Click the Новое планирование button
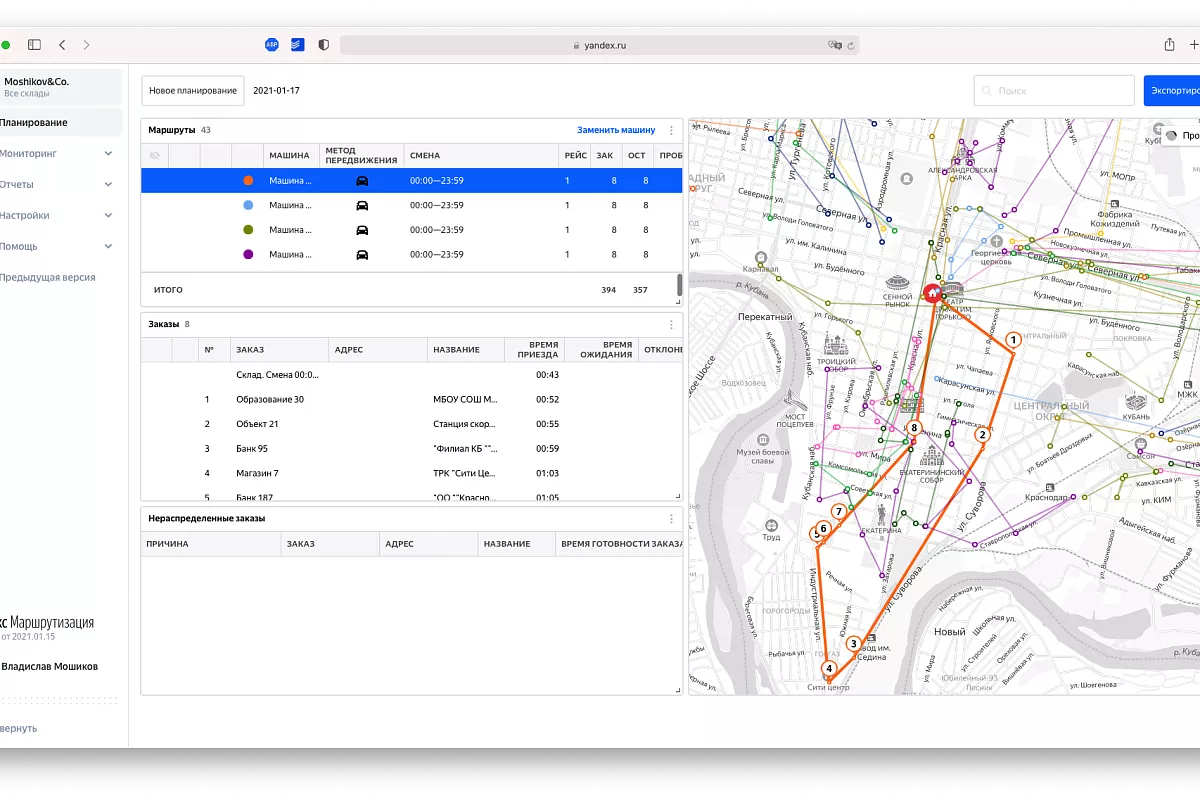1200x800 pixels. tap(192, 90)
